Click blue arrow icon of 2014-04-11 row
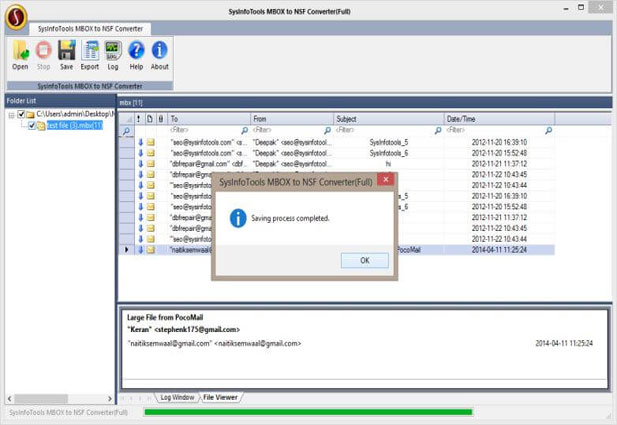617x425 pixels. pyautogui.click(x=140, y=249)
